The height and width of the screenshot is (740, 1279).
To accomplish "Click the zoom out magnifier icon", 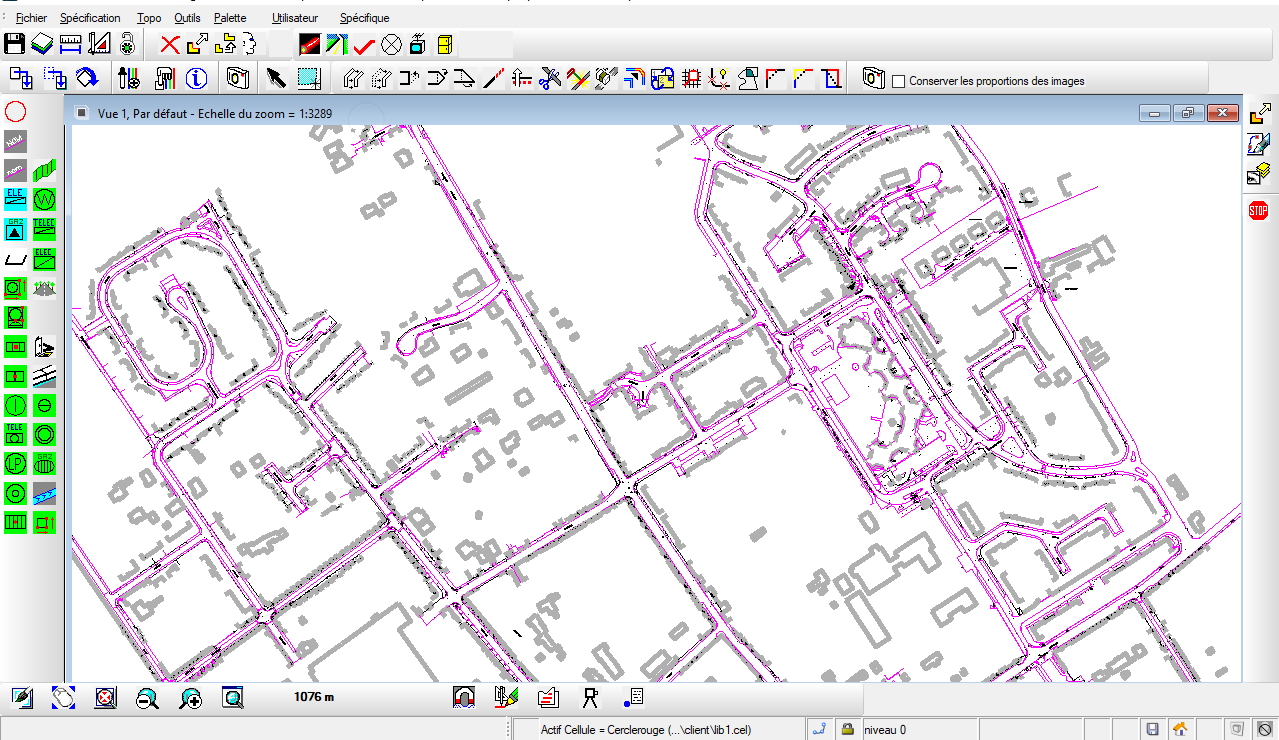I will 147,698.
